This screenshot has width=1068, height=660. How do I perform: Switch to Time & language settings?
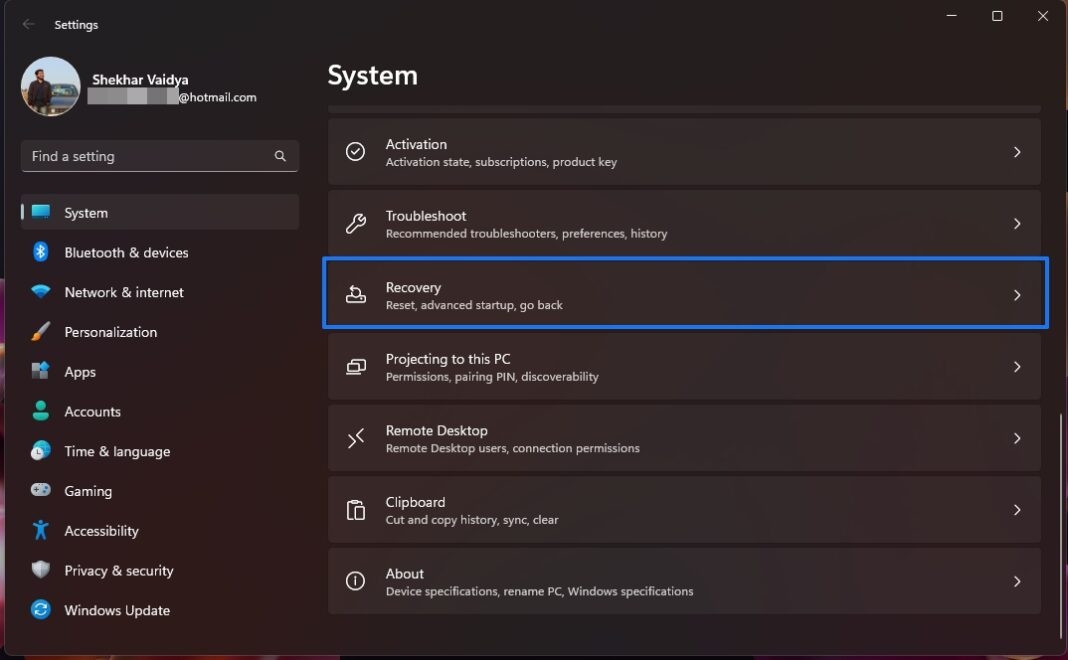click(117, 451)
